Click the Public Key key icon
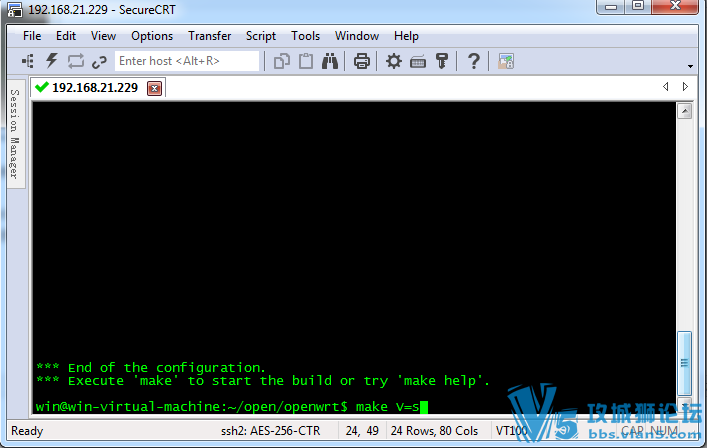The height and width of the screenshot is (448, 707). pos(442,61)
